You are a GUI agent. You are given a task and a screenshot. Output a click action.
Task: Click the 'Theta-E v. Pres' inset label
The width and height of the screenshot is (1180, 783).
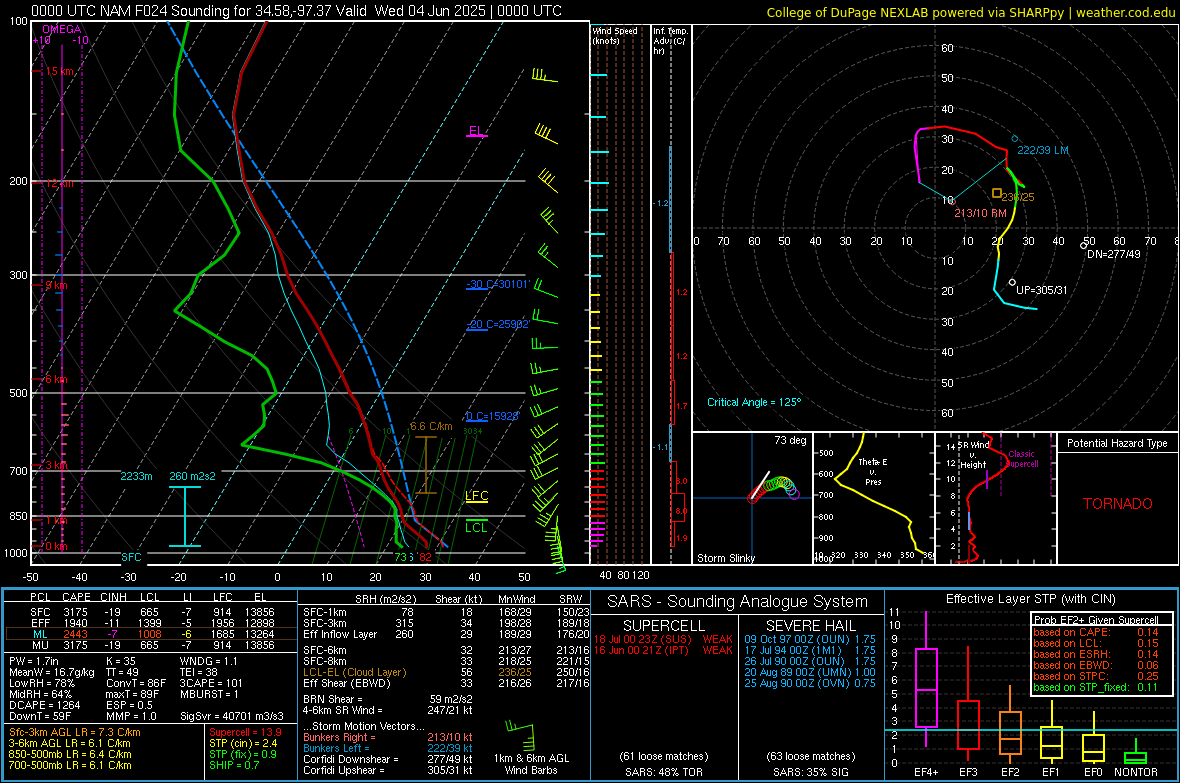873,471
